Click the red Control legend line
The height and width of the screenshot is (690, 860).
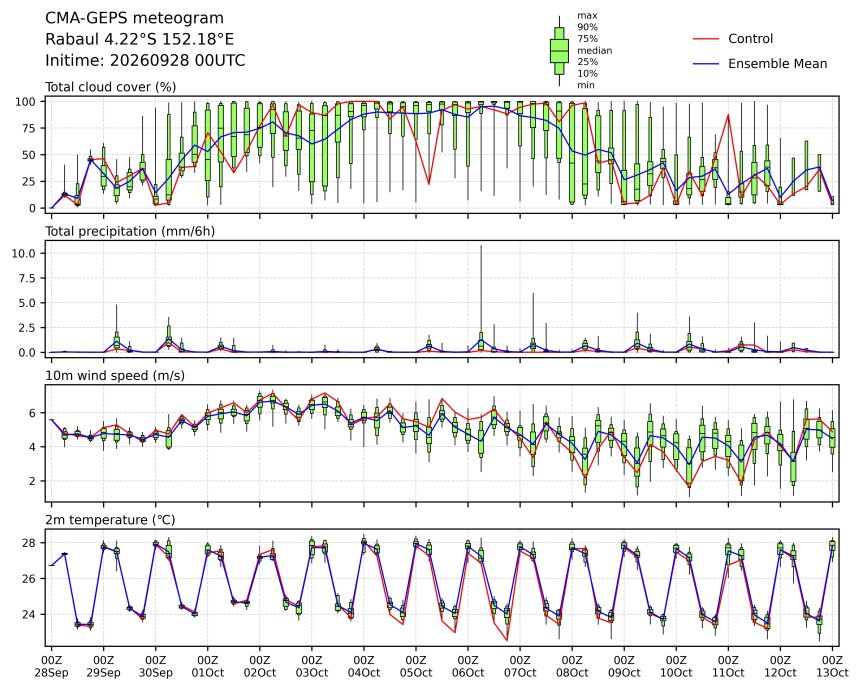tap(706, 39)
